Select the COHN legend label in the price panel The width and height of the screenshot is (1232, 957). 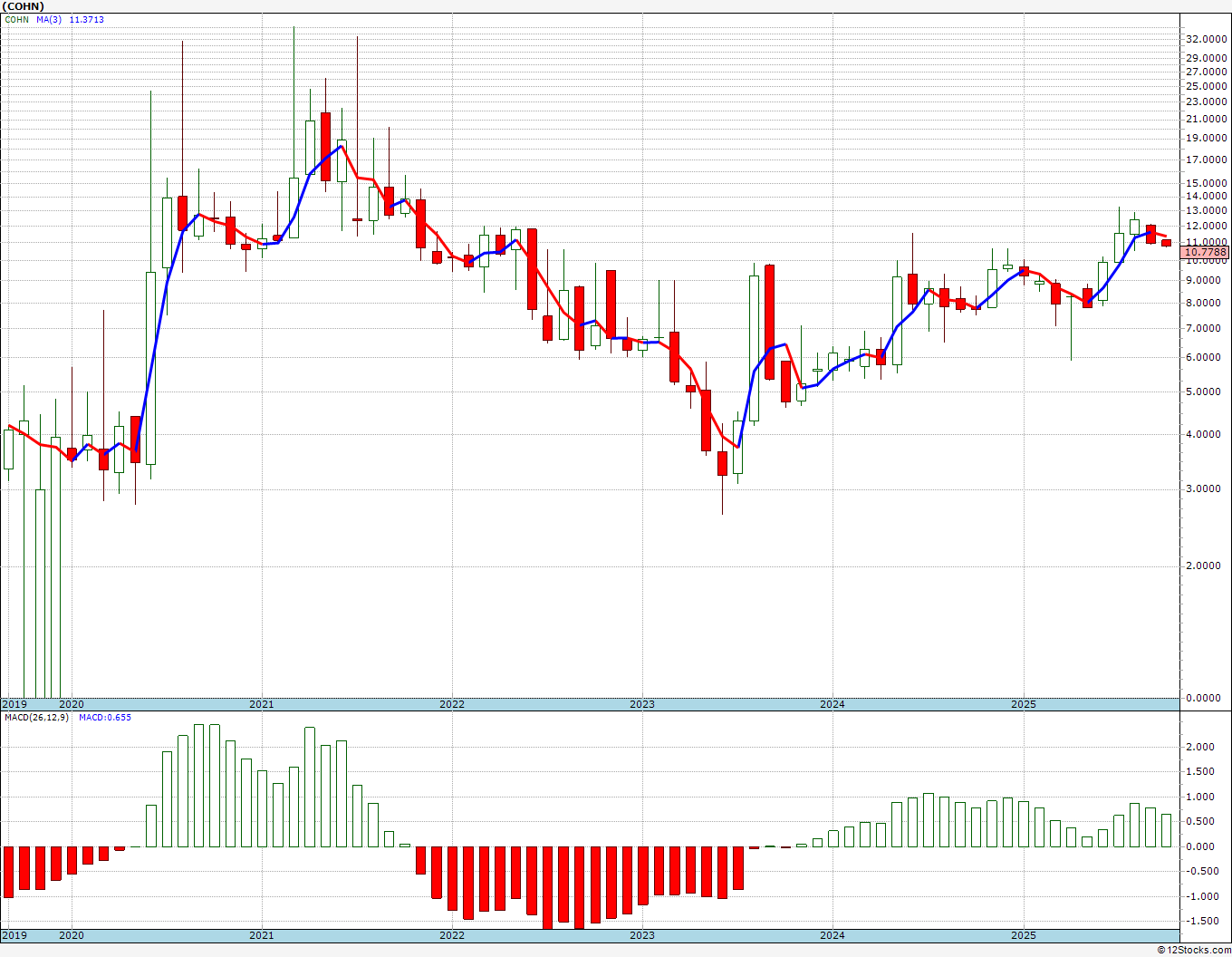[15, 19]
